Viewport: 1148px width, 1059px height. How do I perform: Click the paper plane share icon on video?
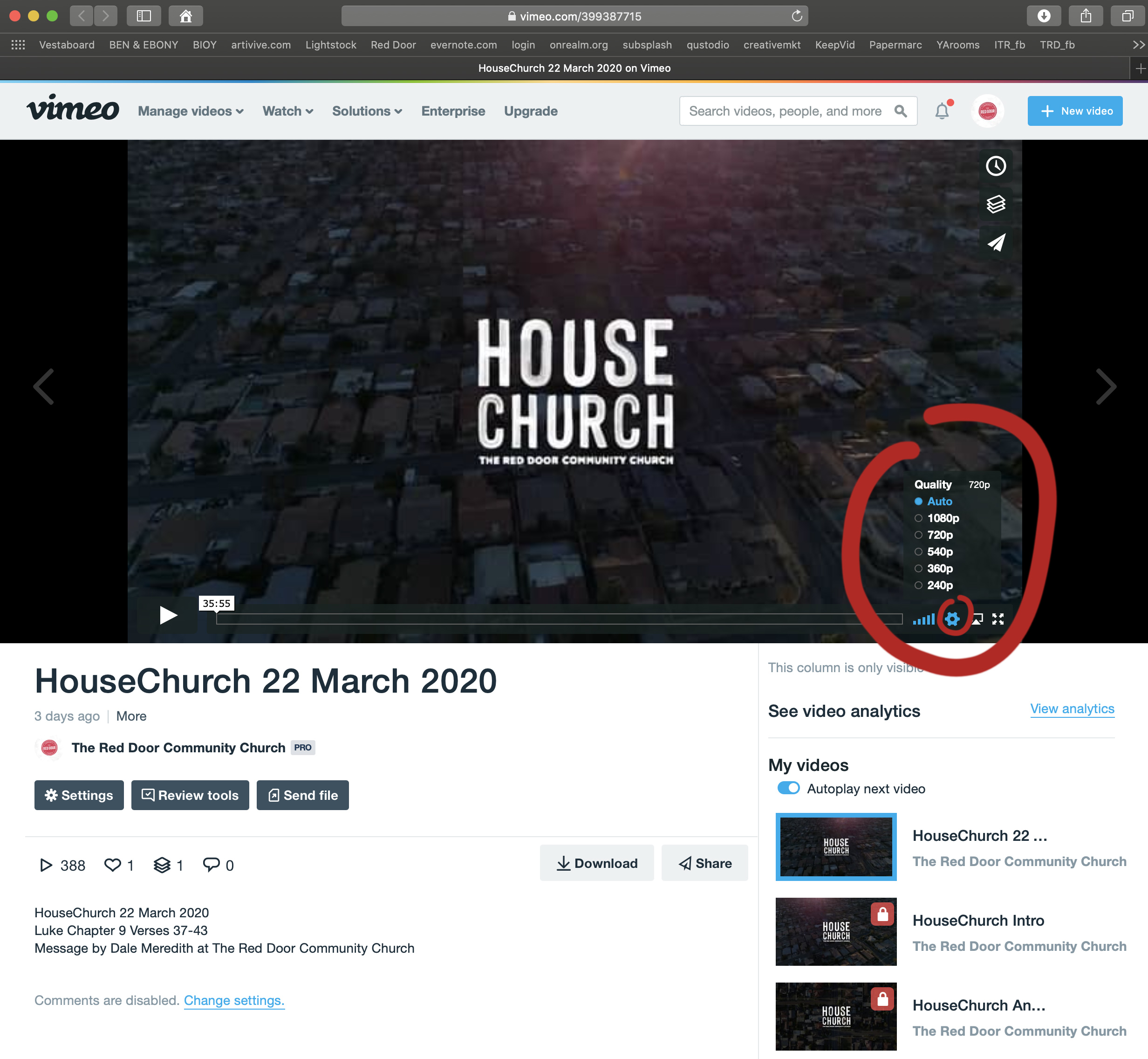996,242
